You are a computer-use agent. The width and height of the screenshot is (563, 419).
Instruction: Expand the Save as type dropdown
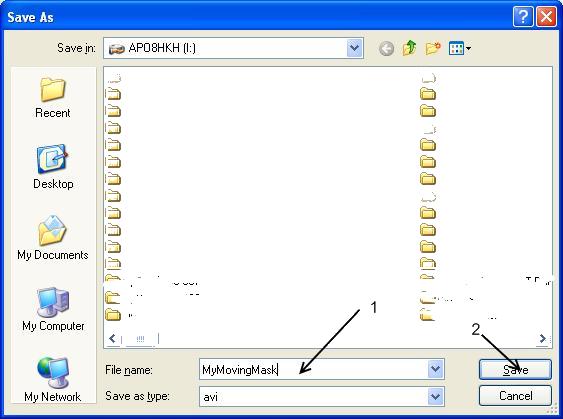[x=435, y=396]
